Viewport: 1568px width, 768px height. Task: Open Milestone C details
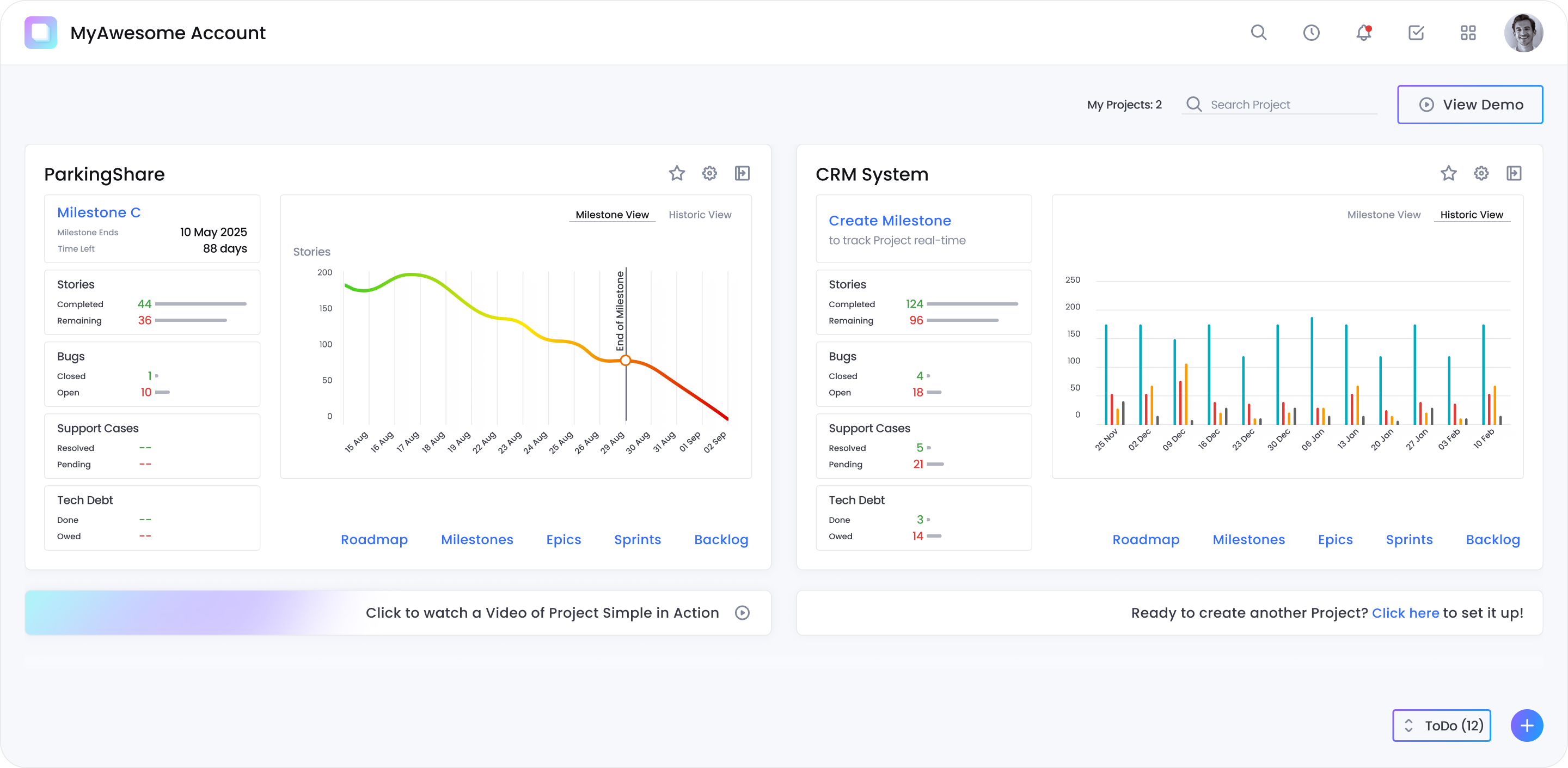click(99, 212)
